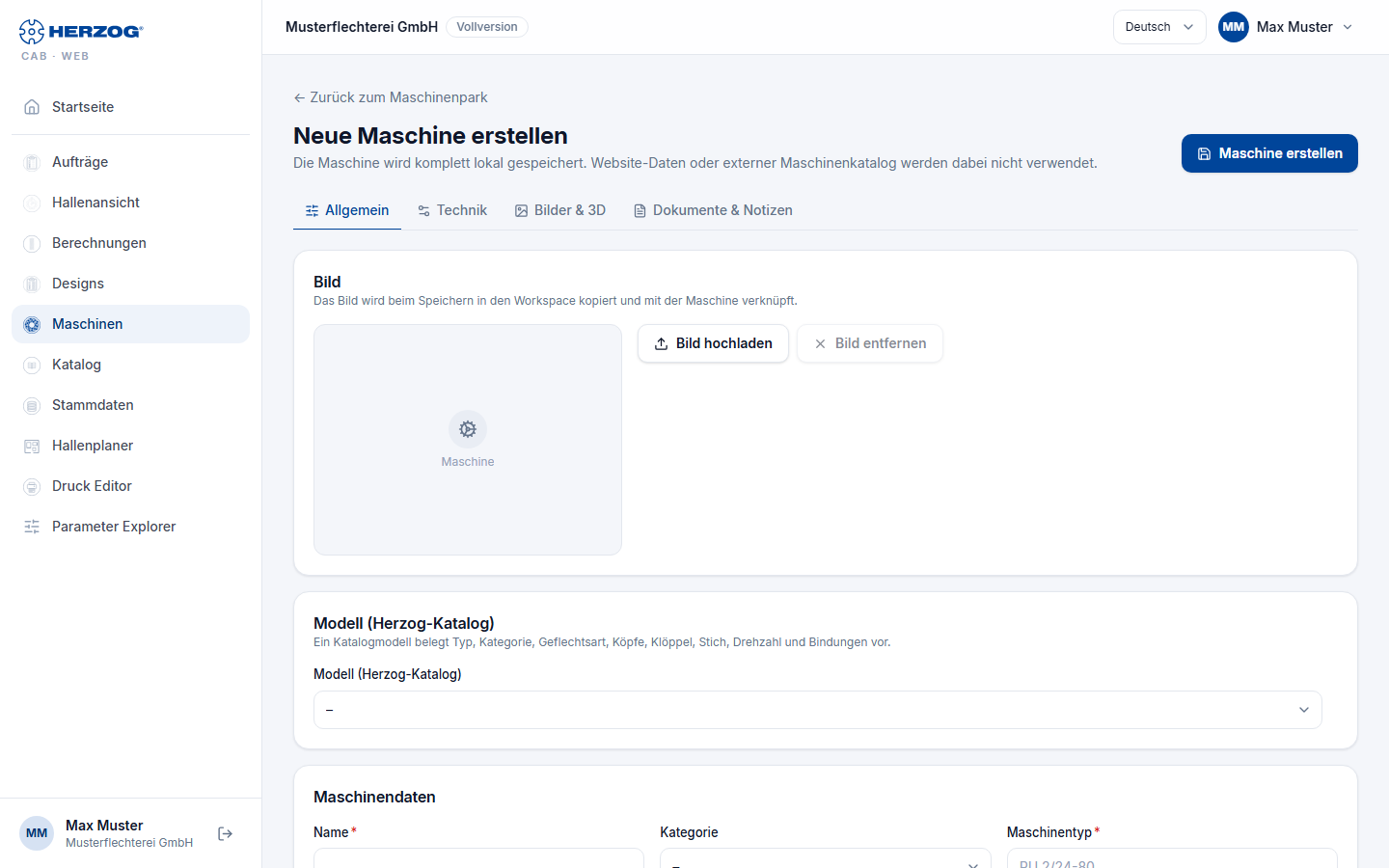
Task: Click the MM avatar in sidebar footer
Action: tap(37, 833)
